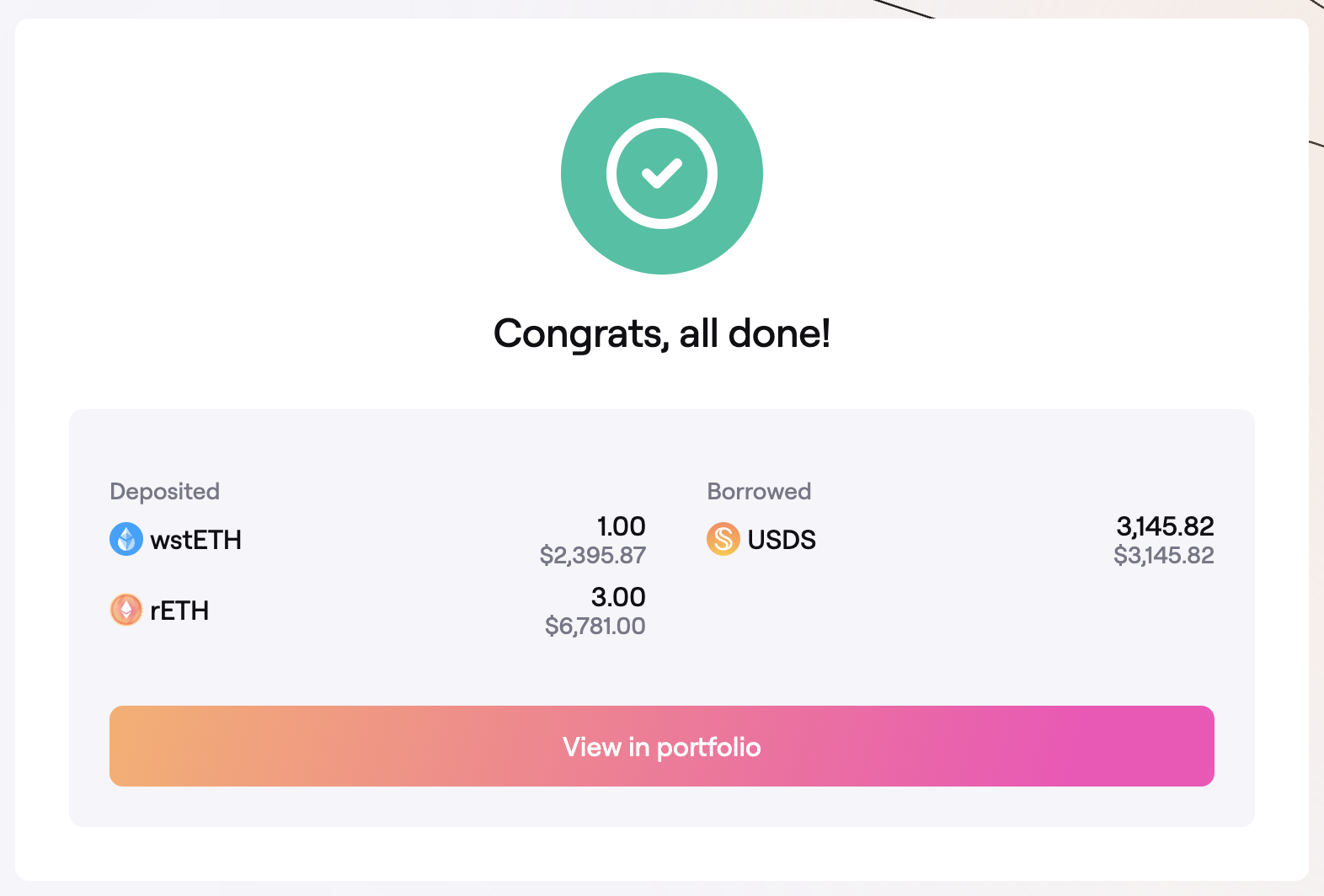Click the Congrats, all done! heading
Viewport: 1324px width, 896px height.
(x=662, y=333)
